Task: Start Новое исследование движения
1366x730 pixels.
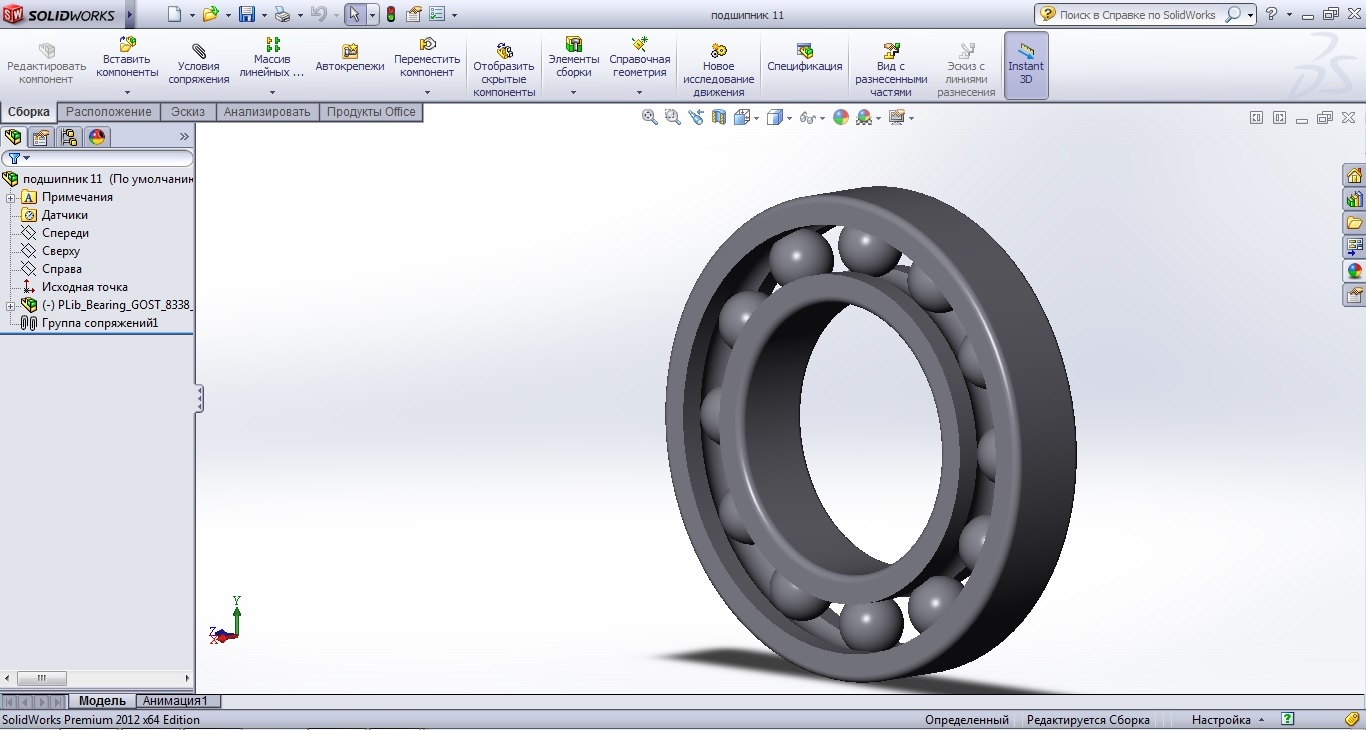Action: (x=718, y=70)
